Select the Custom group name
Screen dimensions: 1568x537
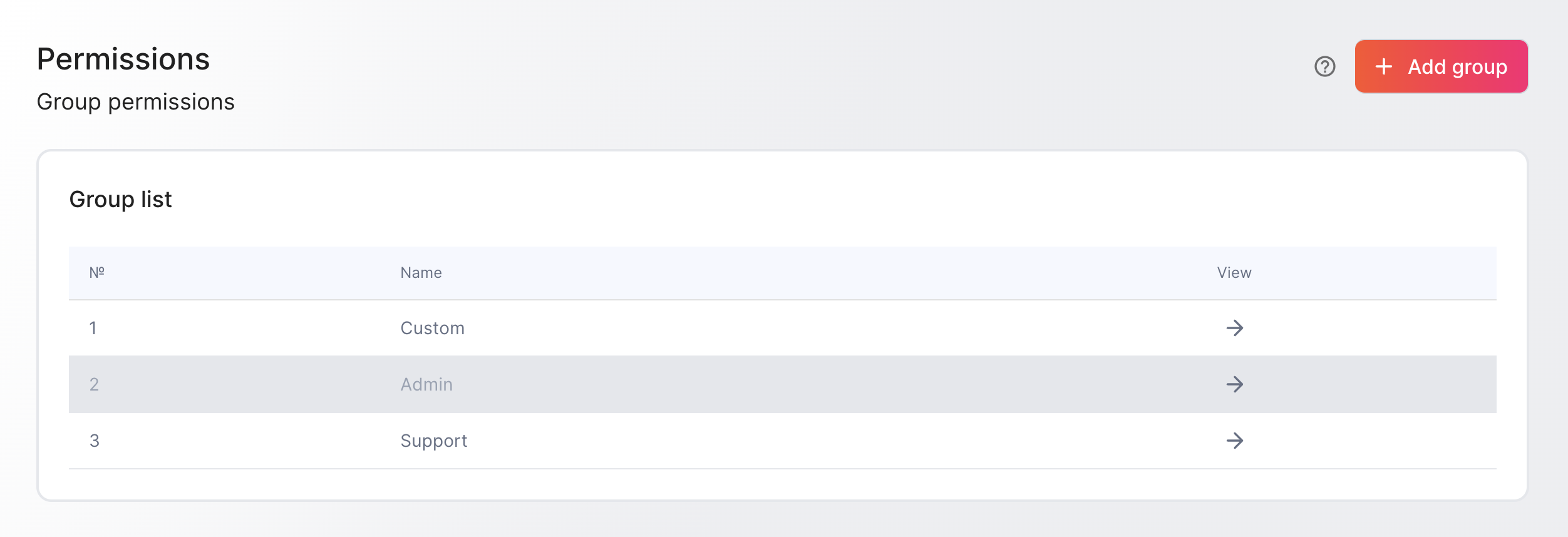pyautogui.click(x=432, y=328)
